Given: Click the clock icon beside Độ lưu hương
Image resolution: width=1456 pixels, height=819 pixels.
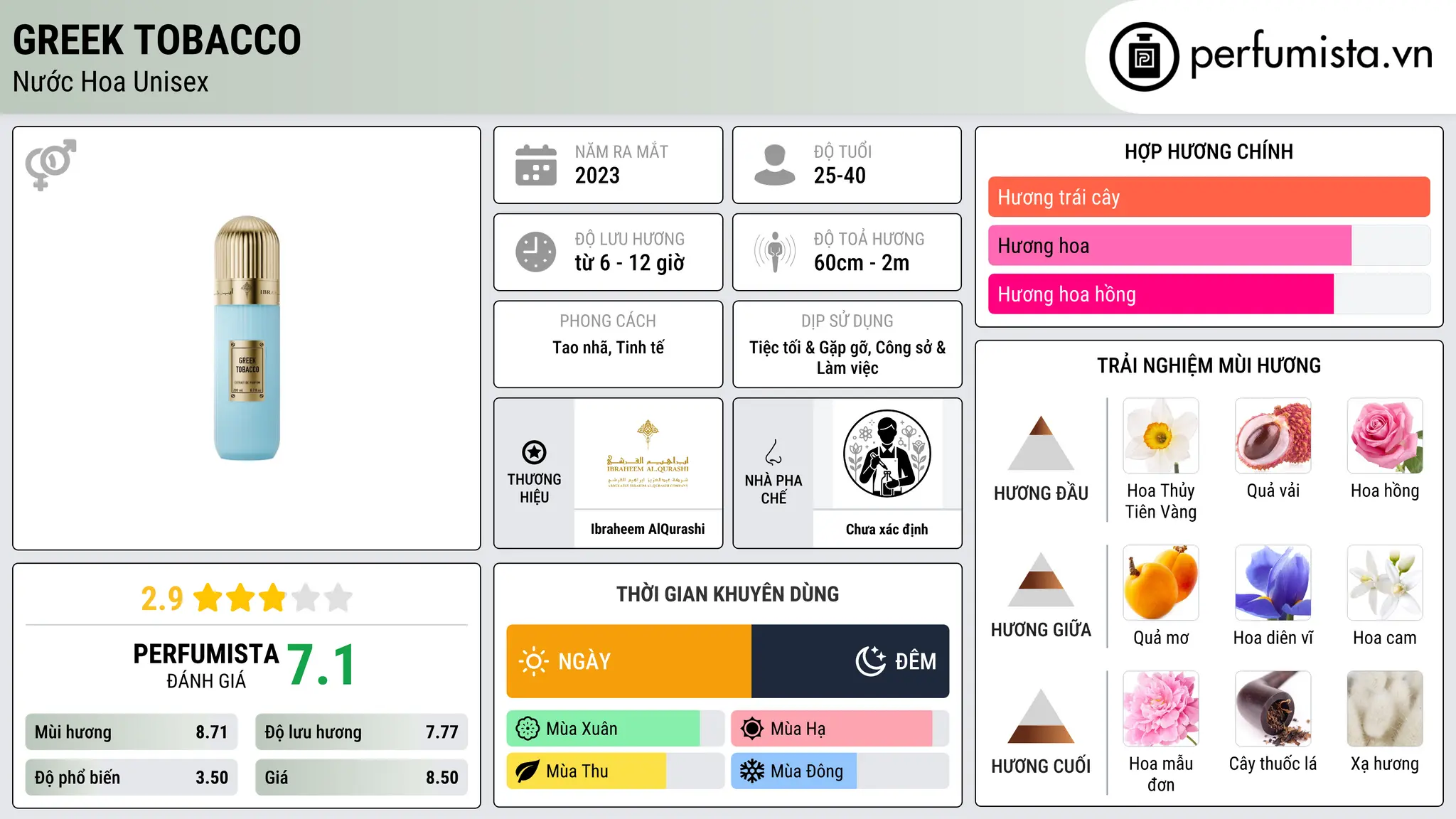Looking at the screenshot, I should [536, 252].
